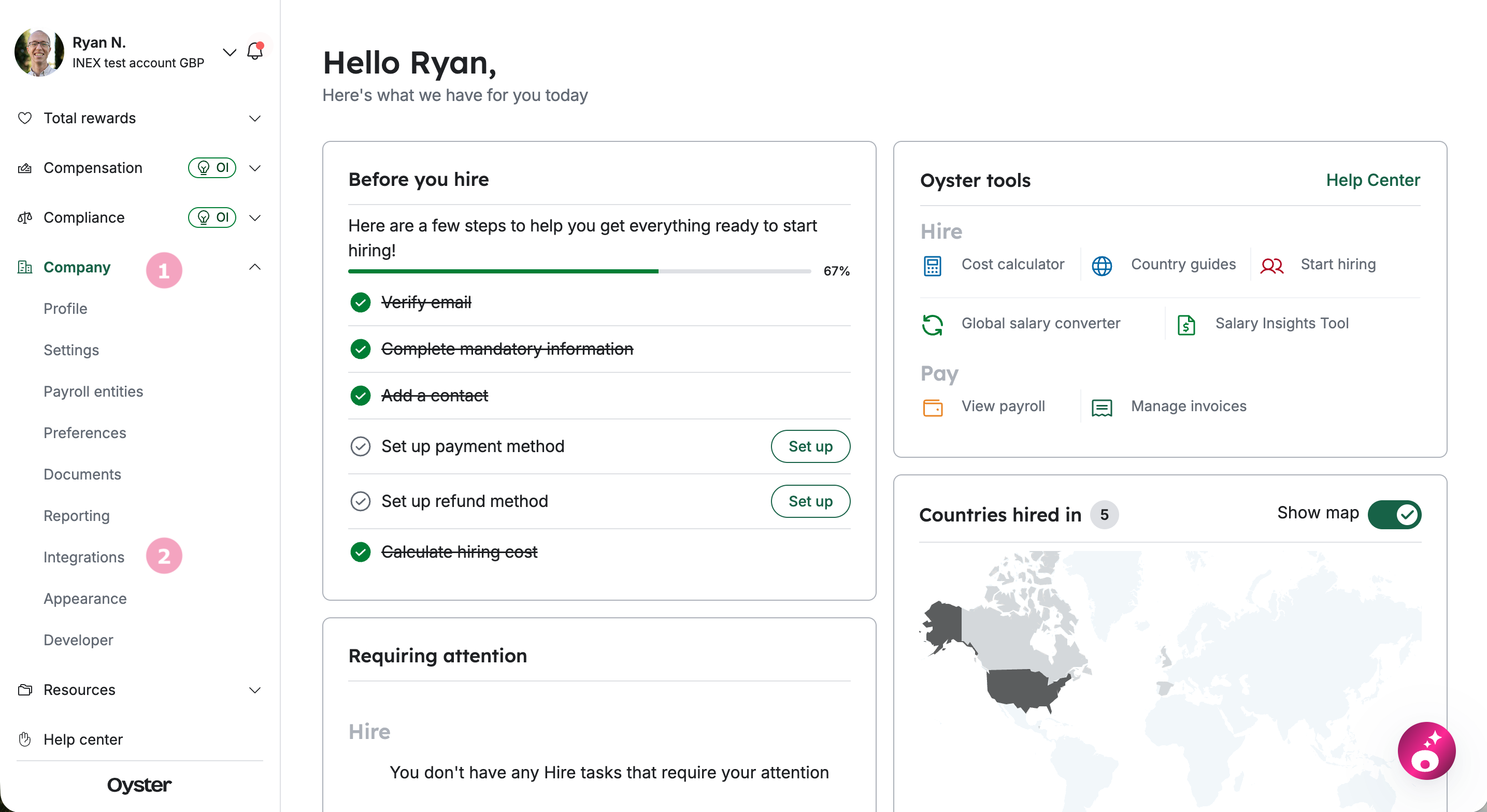Click the Start hiring people icon

click(1271, 266)
